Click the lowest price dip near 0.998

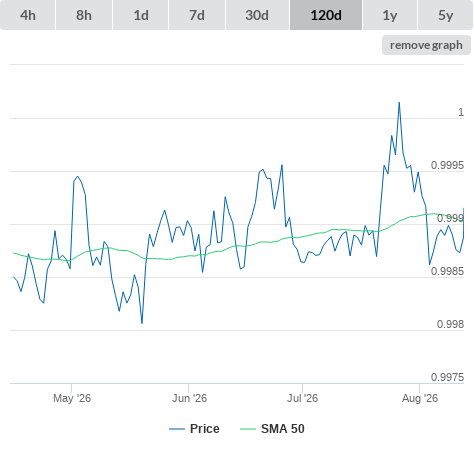point(142,323)
